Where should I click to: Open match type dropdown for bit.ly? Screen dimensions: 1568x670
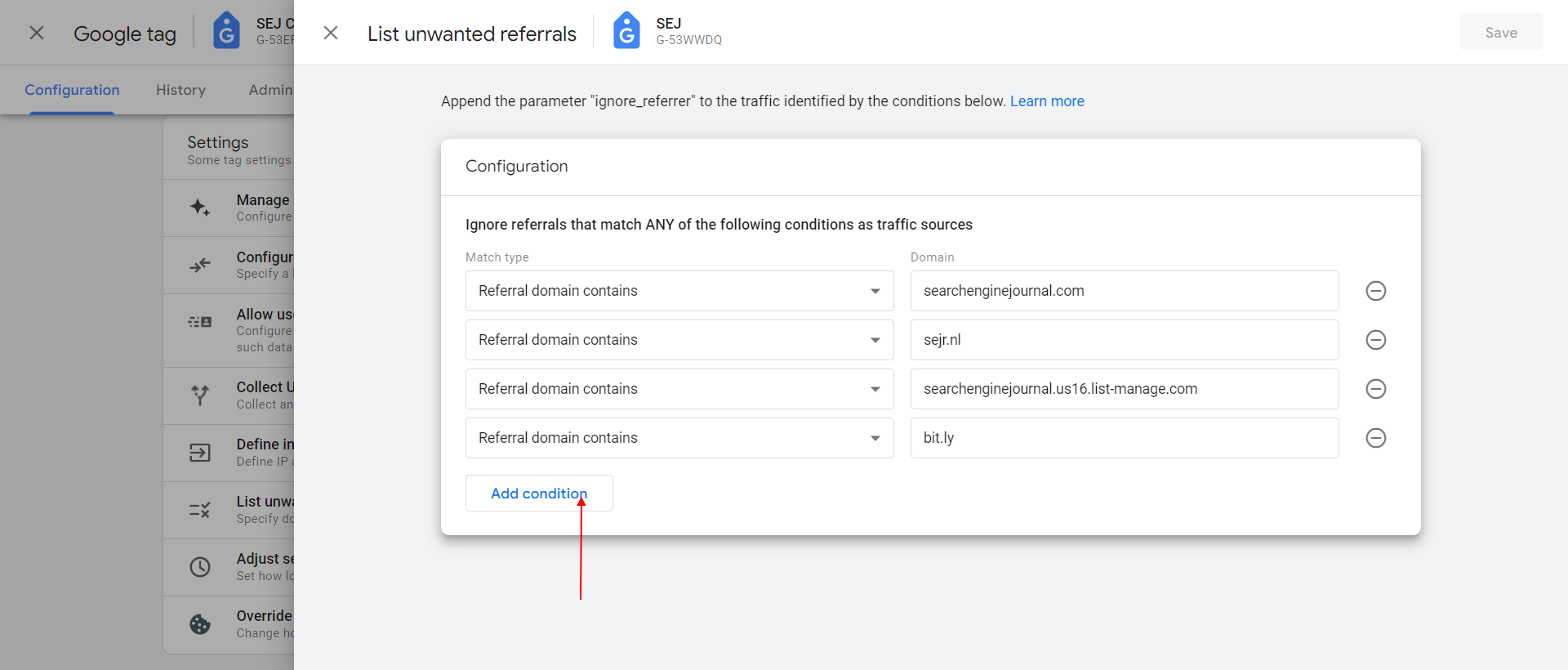click(x=679, y=438)
